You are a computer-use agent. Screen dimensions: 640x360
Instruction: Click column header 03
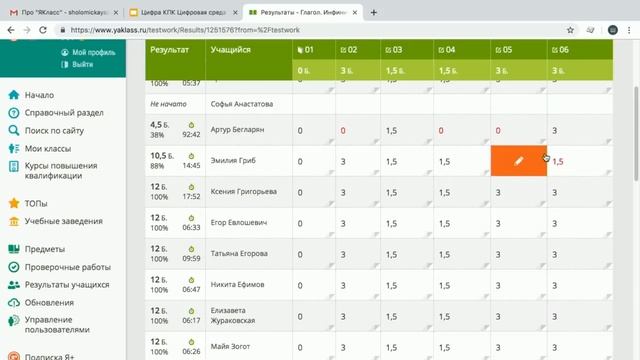[394, 50]
